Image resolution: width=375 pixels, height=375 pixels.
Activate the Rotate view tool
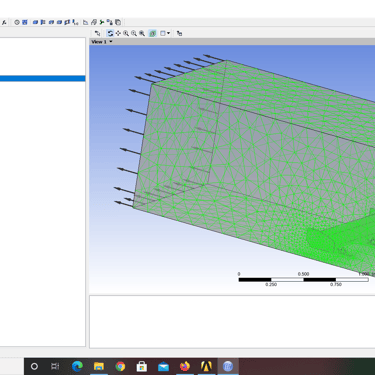click(x=110, y=33)
